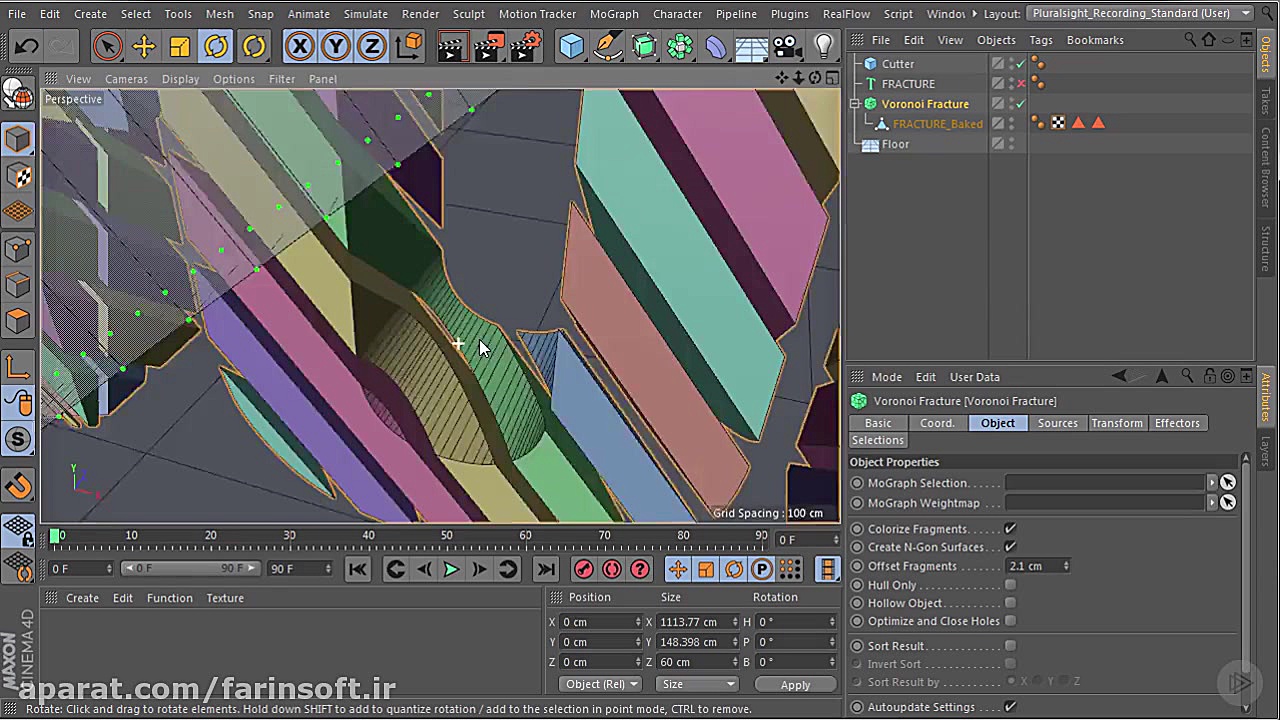Collapse the Voronoi Fracture tree item
Viewport: 1280px width, 720px height.
(855, 104)
